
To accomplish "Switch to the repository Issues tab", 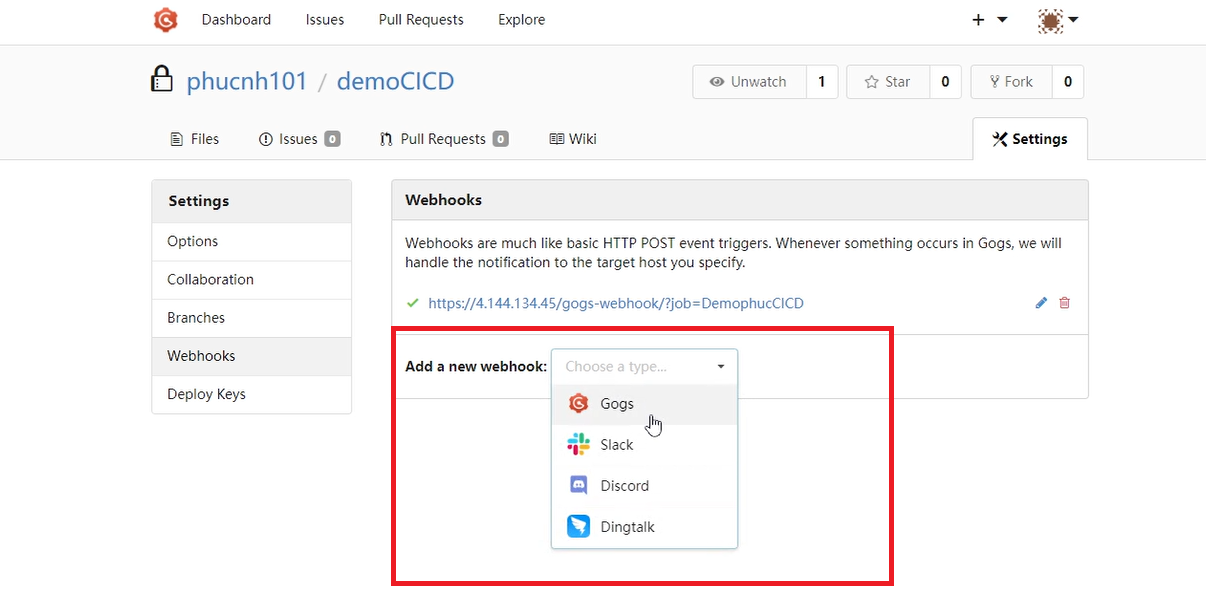I will click(299, 139).
